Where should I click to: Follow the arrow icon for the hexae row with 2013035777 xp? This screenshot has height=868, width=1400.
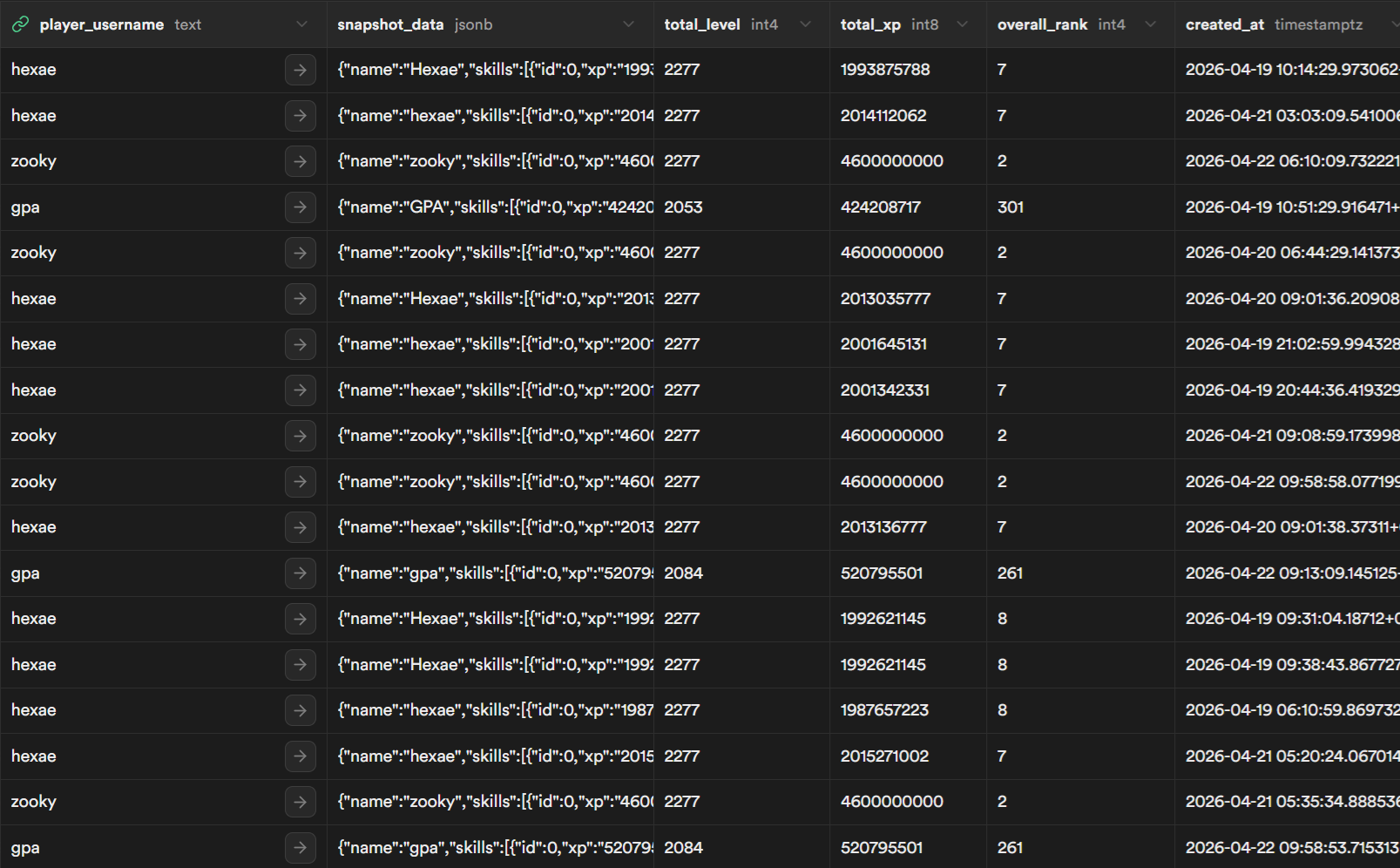tap(301, 299)
